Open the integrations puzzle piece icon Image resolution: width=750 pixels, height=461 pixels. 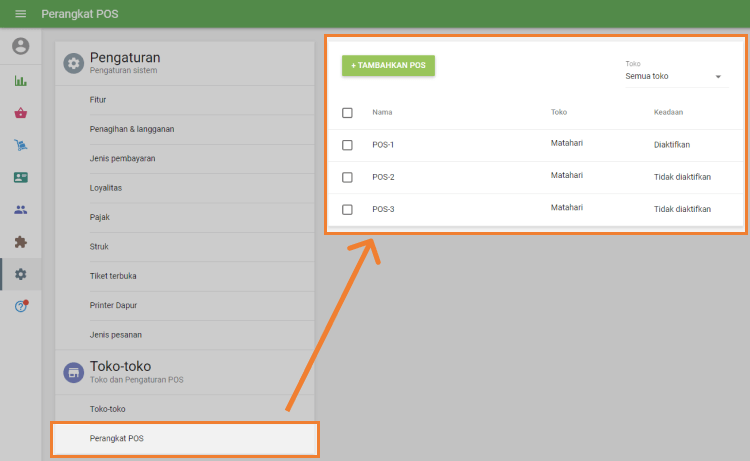coord(21,242)
